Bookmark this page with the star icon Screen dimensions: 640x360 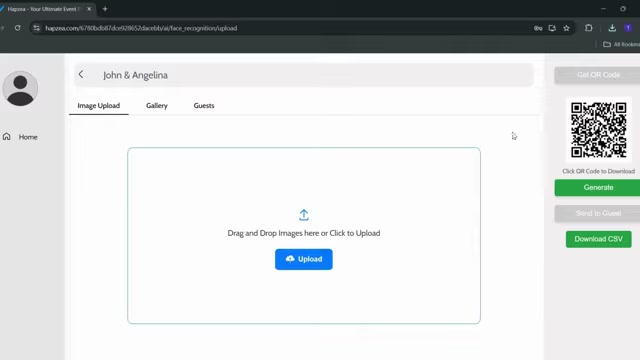click(x=567, y=28)
